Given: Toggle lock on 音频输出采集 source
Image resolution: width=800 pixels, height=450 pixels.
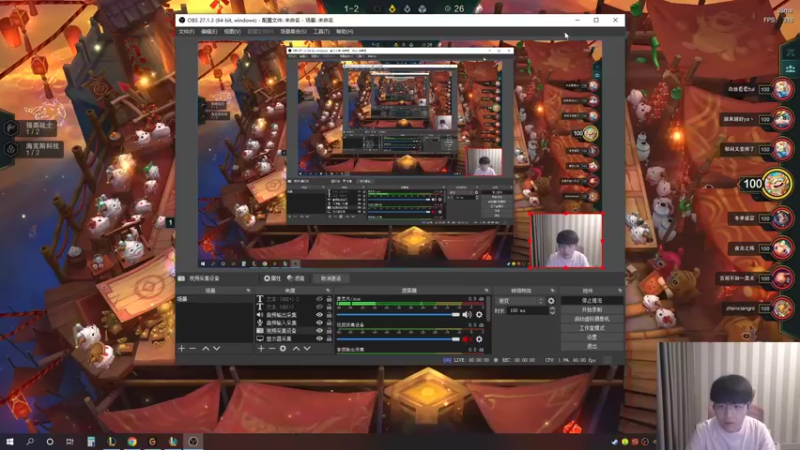Looking at the screenshot, I should click(329, 315).
